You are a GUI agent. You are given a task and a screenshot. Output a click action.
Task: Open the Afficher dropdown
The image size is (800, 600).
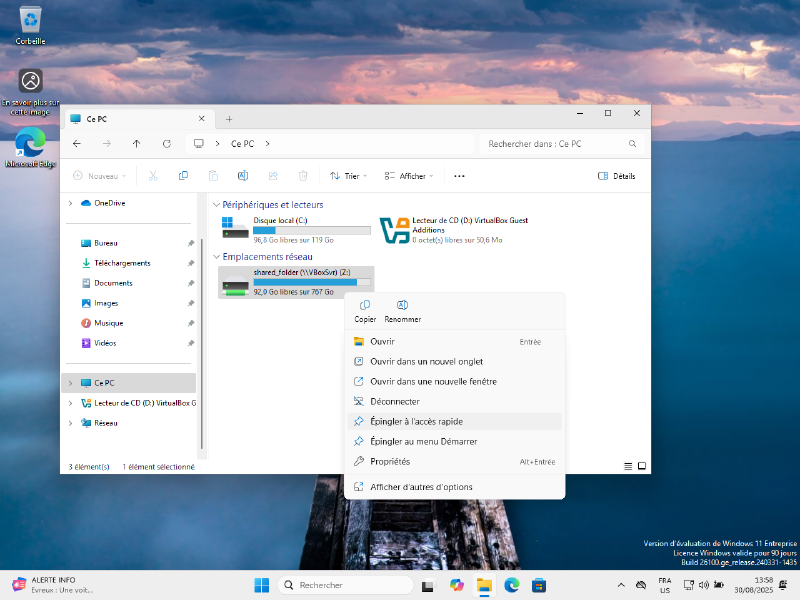pos(410,175)
